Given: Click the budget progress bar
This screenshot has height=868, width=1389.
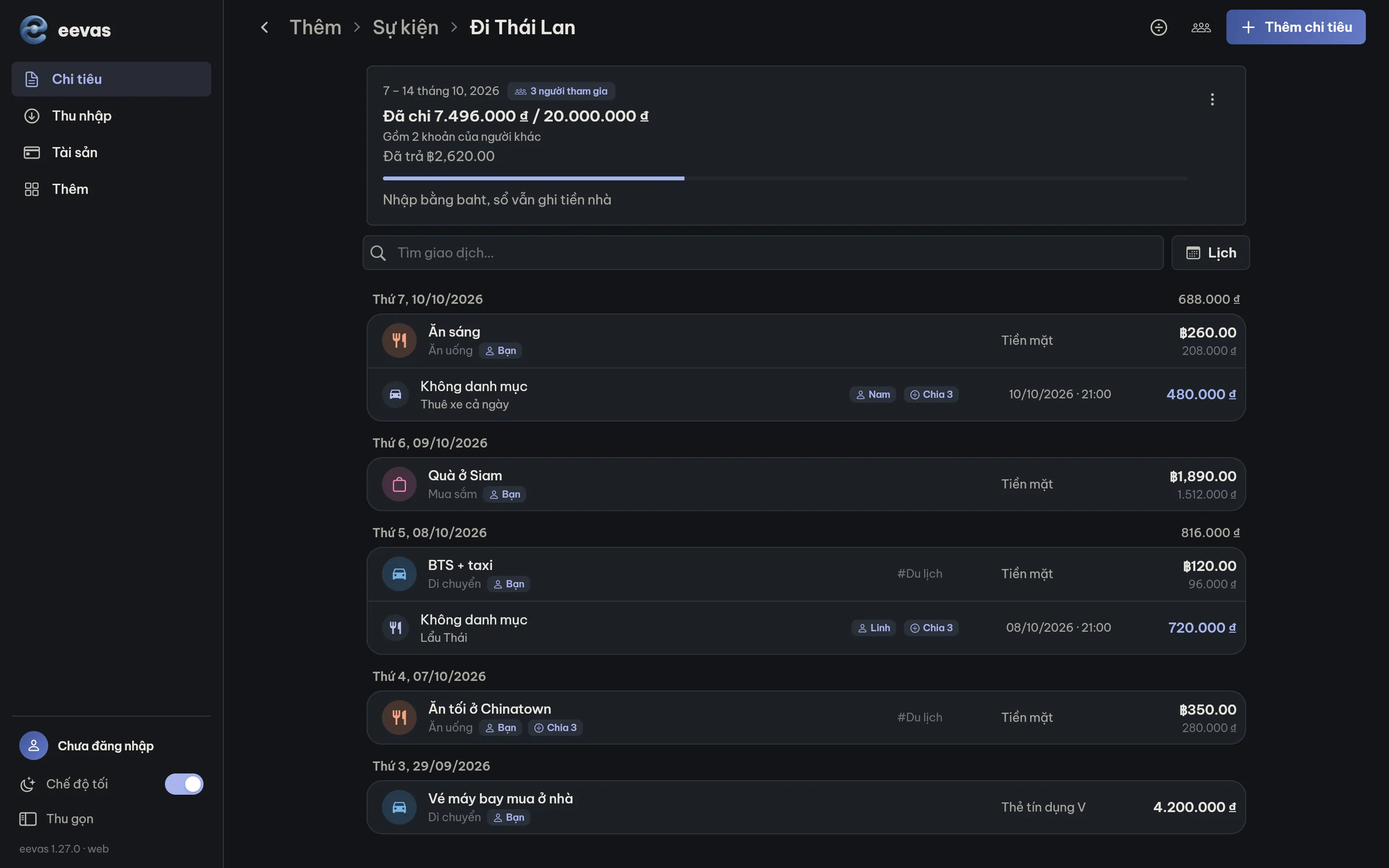Looking at the screenshot, I should tap(785, 178).
